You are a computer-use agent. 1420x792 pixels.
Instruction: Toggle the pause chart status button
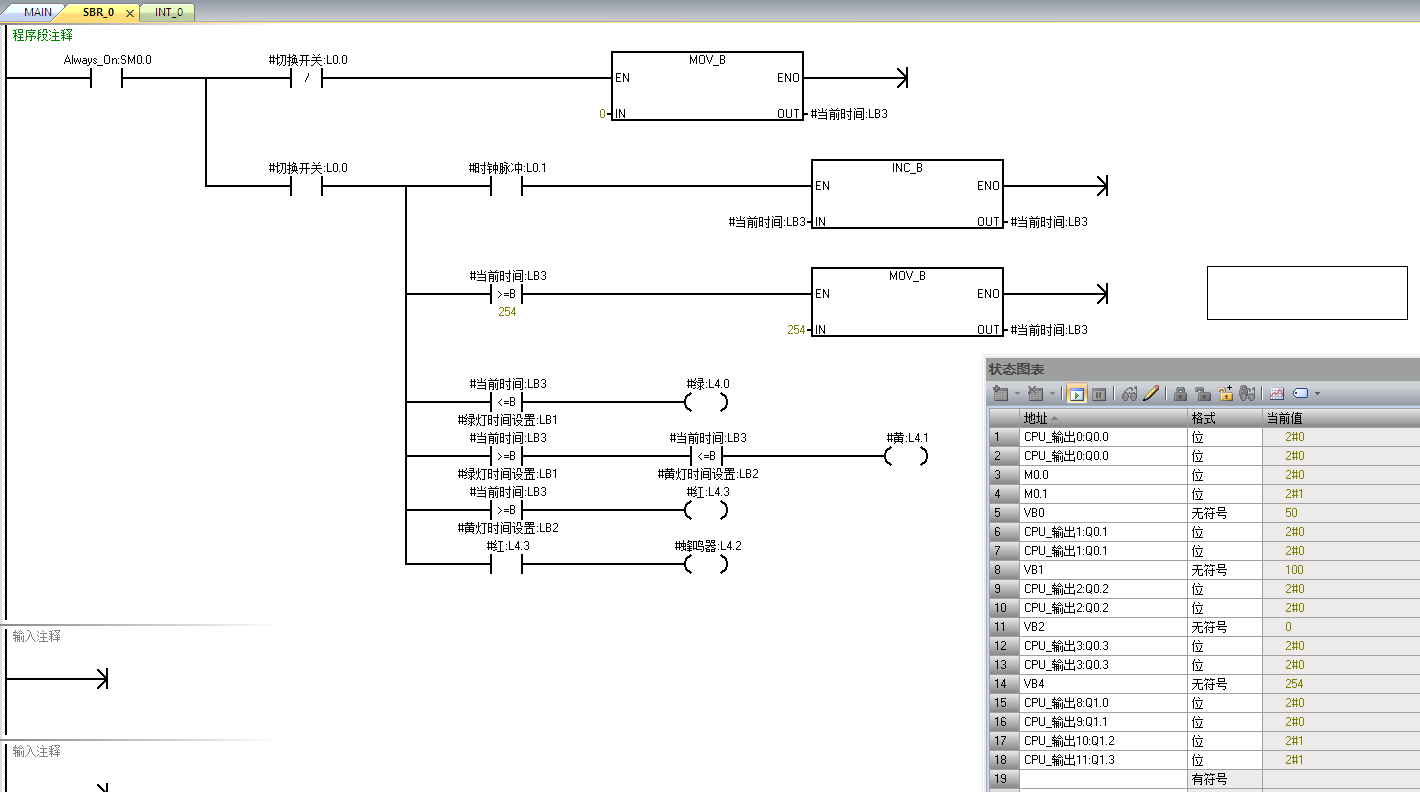[1098, 394]
